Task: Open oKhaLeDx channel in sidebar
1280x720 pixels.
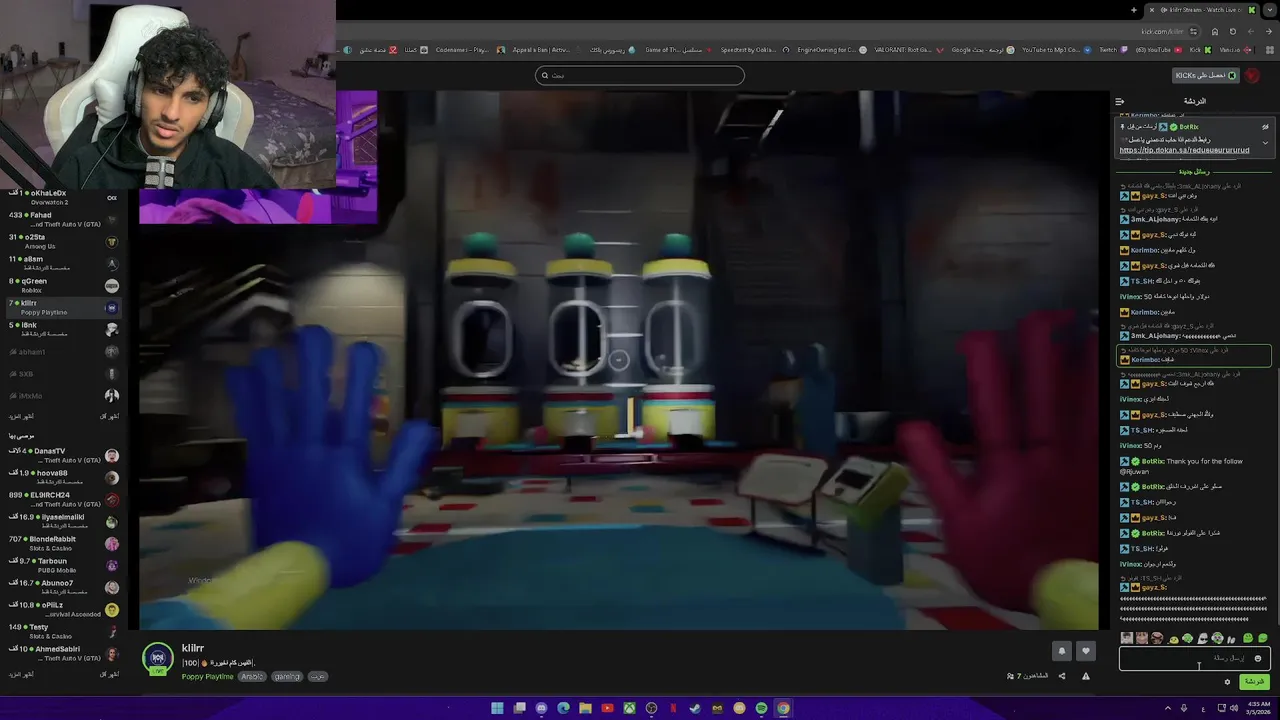Action: 62,197
